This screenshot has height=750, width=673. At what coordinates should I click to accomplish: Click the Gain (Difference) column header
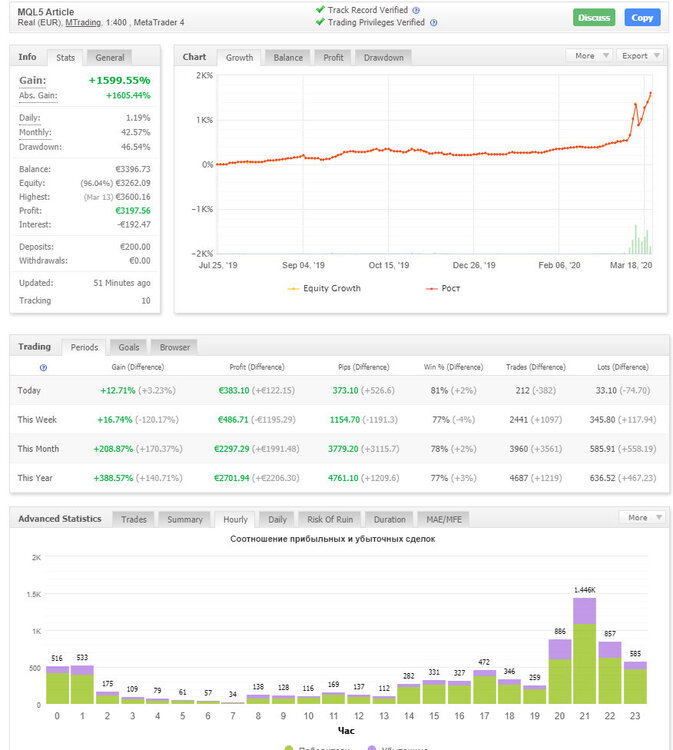click(138, 367)
